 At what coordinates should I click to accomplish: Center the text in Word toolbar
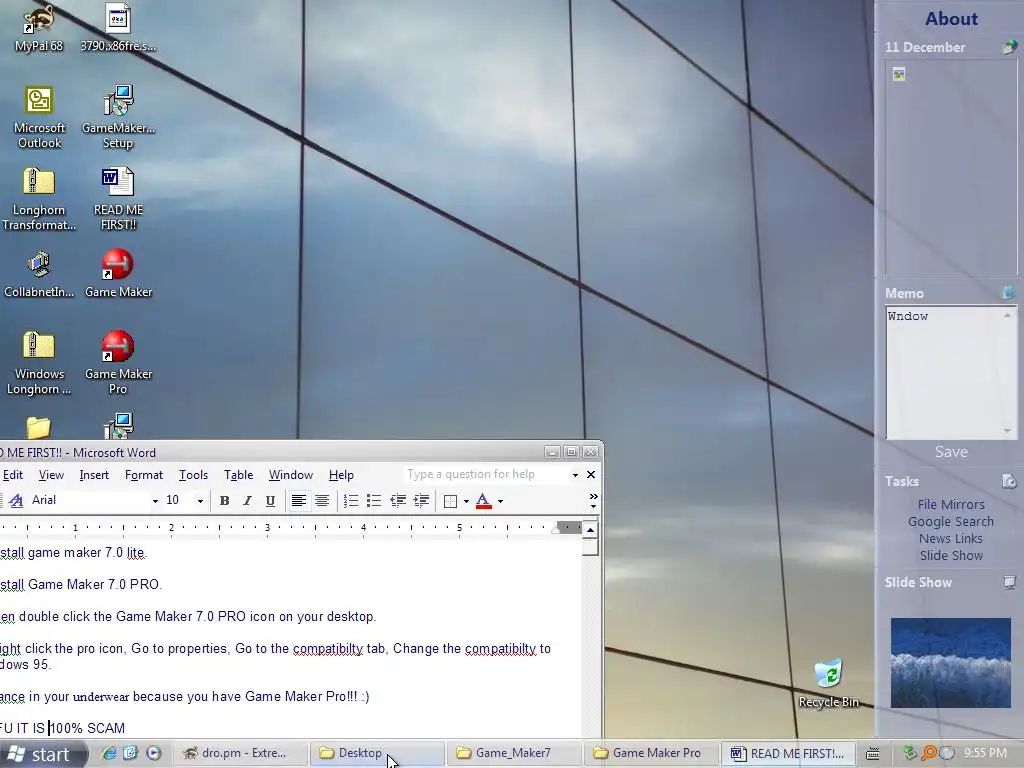tap(322, 501)
